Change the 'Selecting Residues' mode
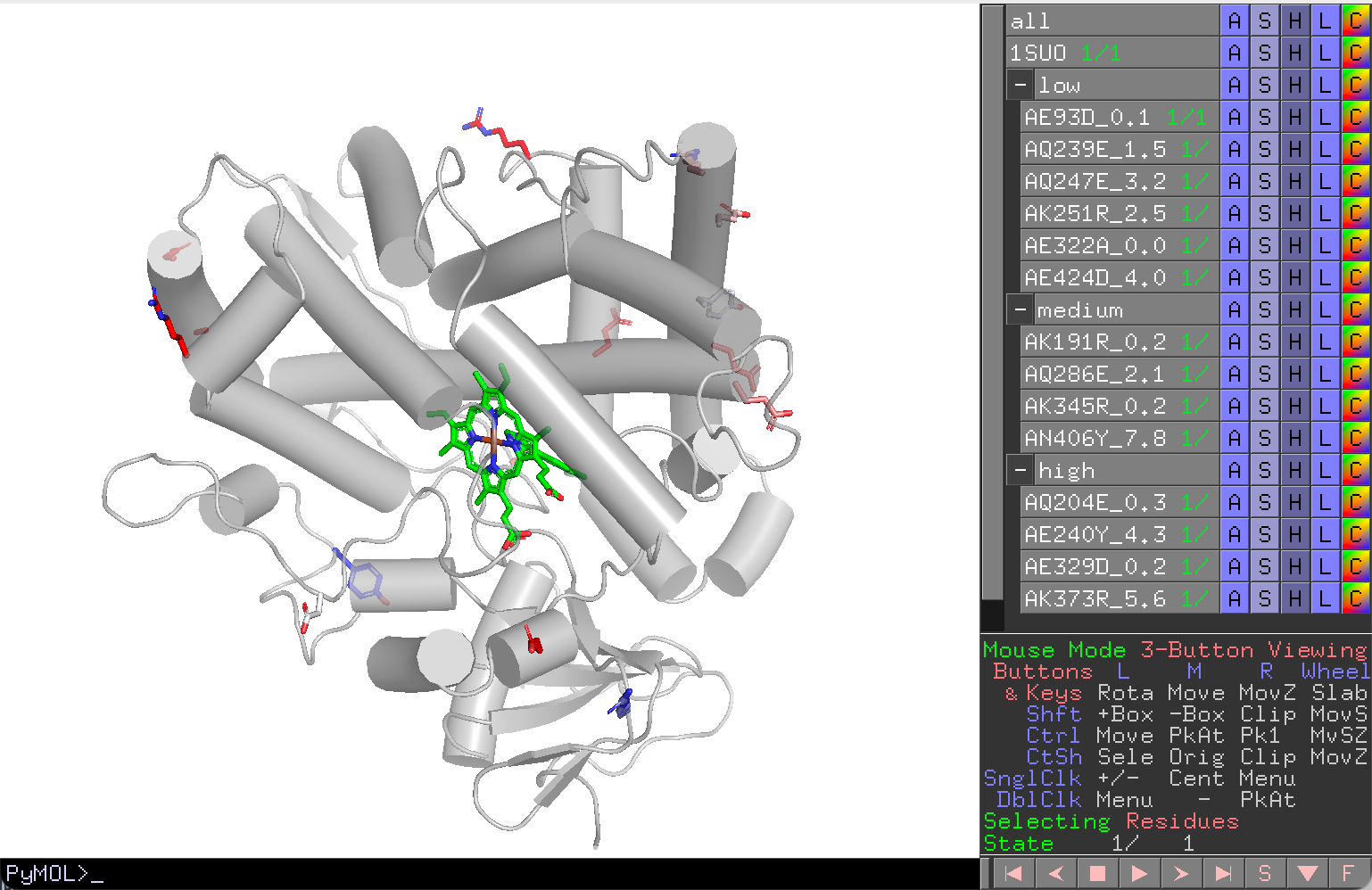The width and height of the screenshot is (1372, 890). [1111, 821]
